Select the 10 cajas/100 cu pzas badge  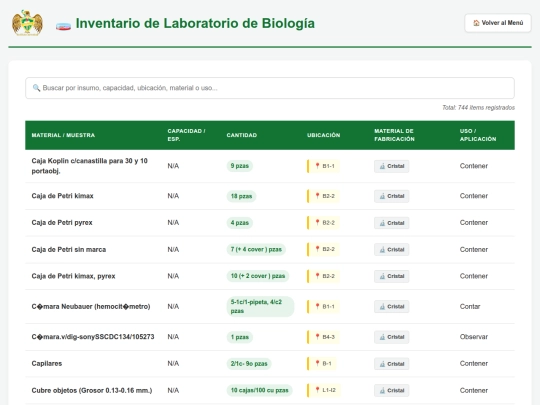tap(260, 390)
